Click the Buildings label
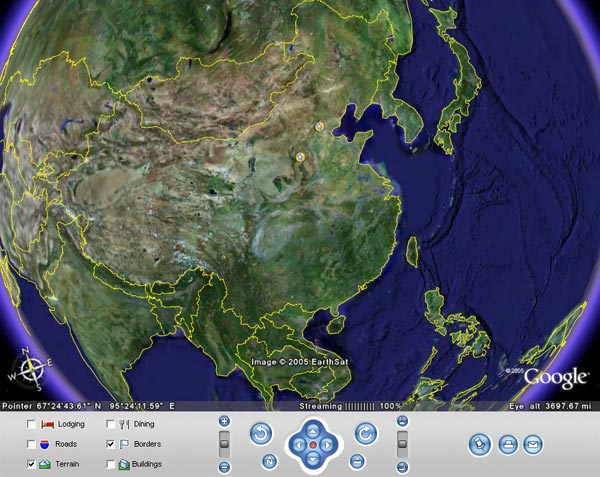Screen dimensions: 600x477 coord(147,464)
